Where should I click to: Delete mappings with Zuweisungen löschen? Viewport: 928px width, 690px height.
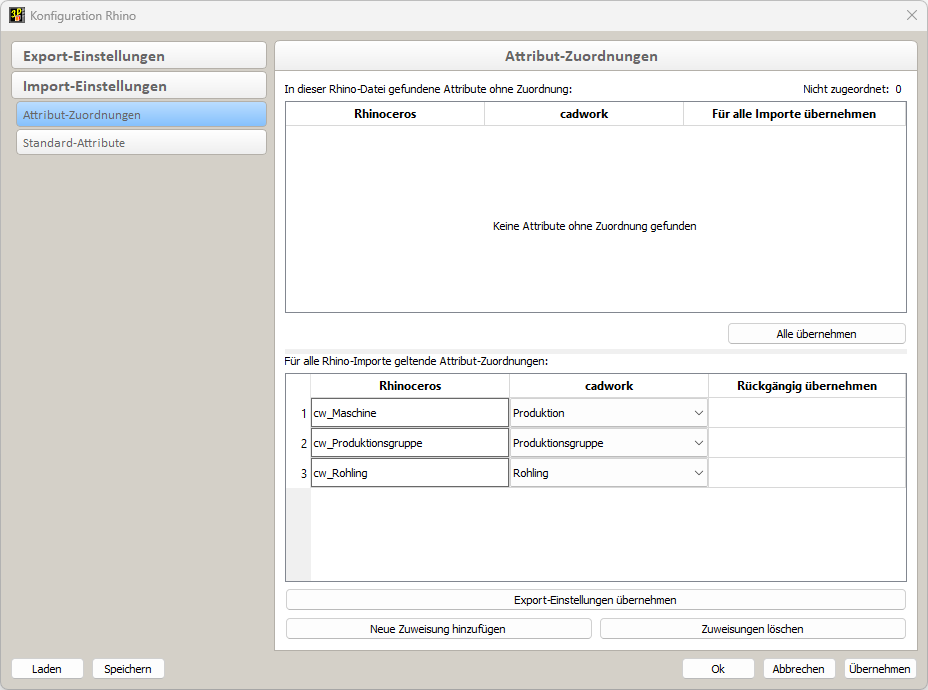coord(753,628)
